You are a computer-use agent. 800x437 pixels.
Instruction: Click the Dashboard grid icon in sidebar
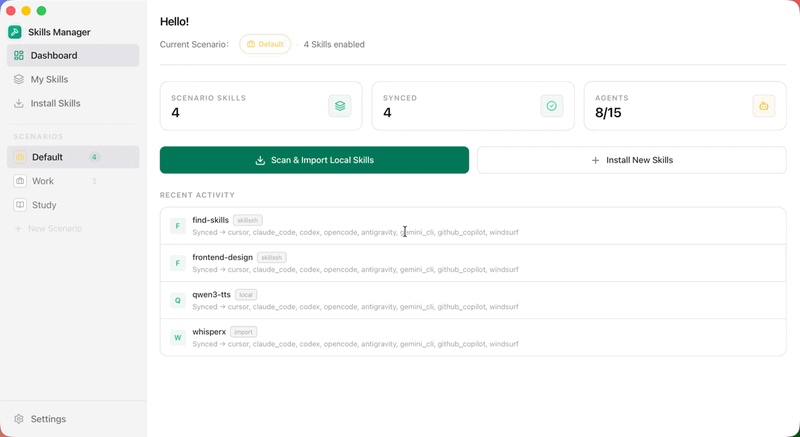coord(19,56)
